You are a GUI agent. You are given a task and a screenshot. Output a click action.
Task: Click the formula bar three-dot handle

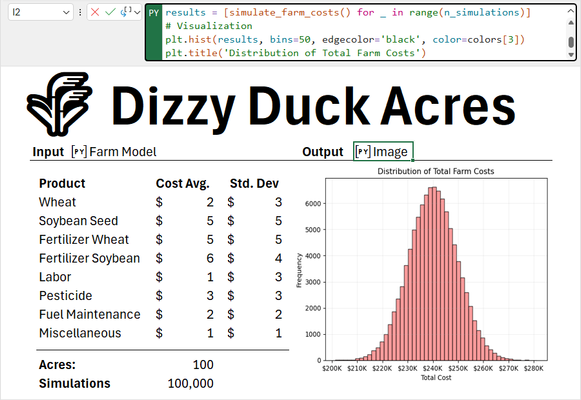click(x=80, y=13)
